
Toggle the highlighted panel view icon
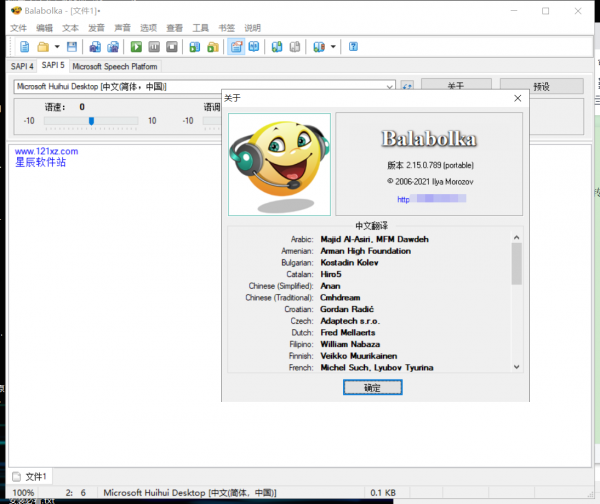tap(236, 47)
